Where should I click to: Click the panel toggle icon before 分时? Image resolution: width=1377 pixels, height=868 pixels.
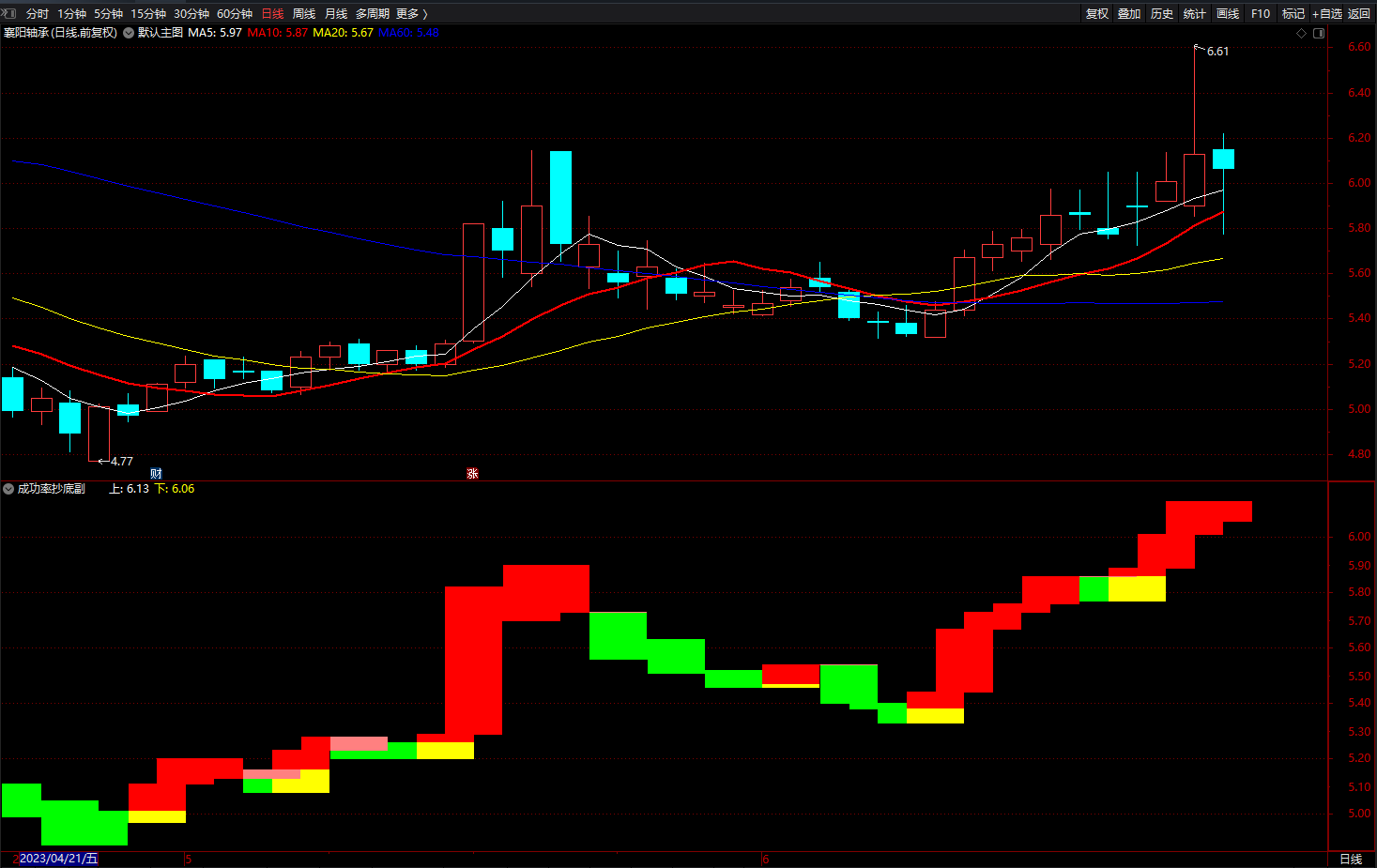pyautogui.click(x=10, y=13)
